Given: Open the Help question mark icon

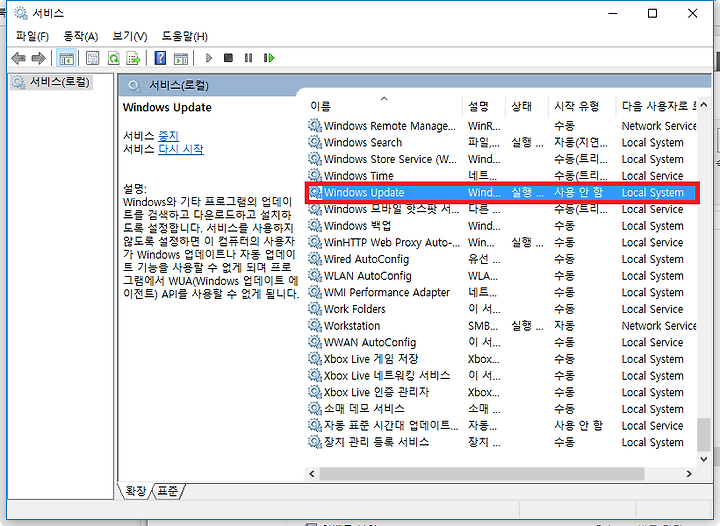Looking at the screenshot, I should coord(160,58).
